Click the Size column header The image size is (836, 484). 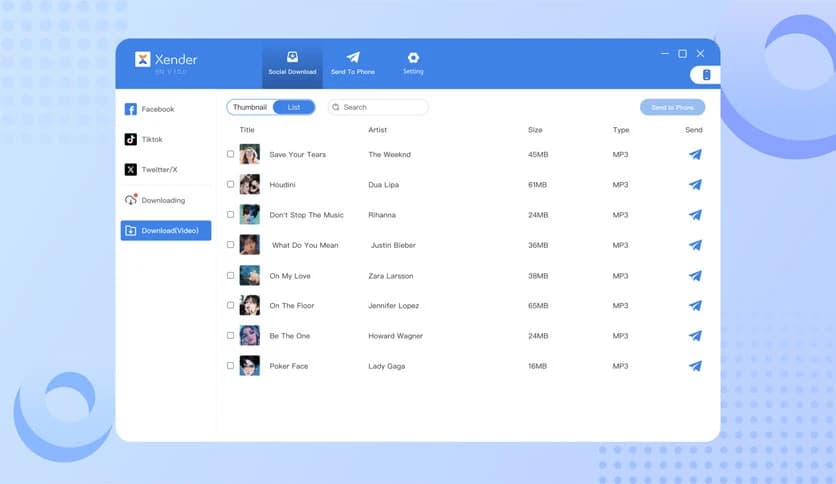(x=535, y=130)
